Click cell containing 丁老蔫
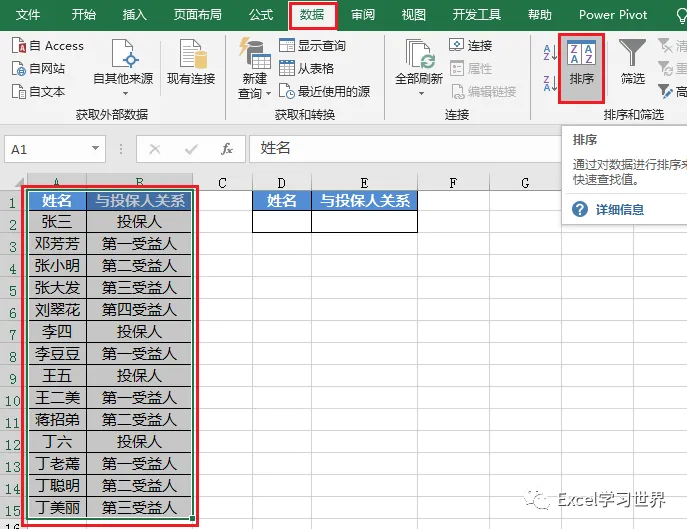Screen dimensions: 687x529 [57, 464]
